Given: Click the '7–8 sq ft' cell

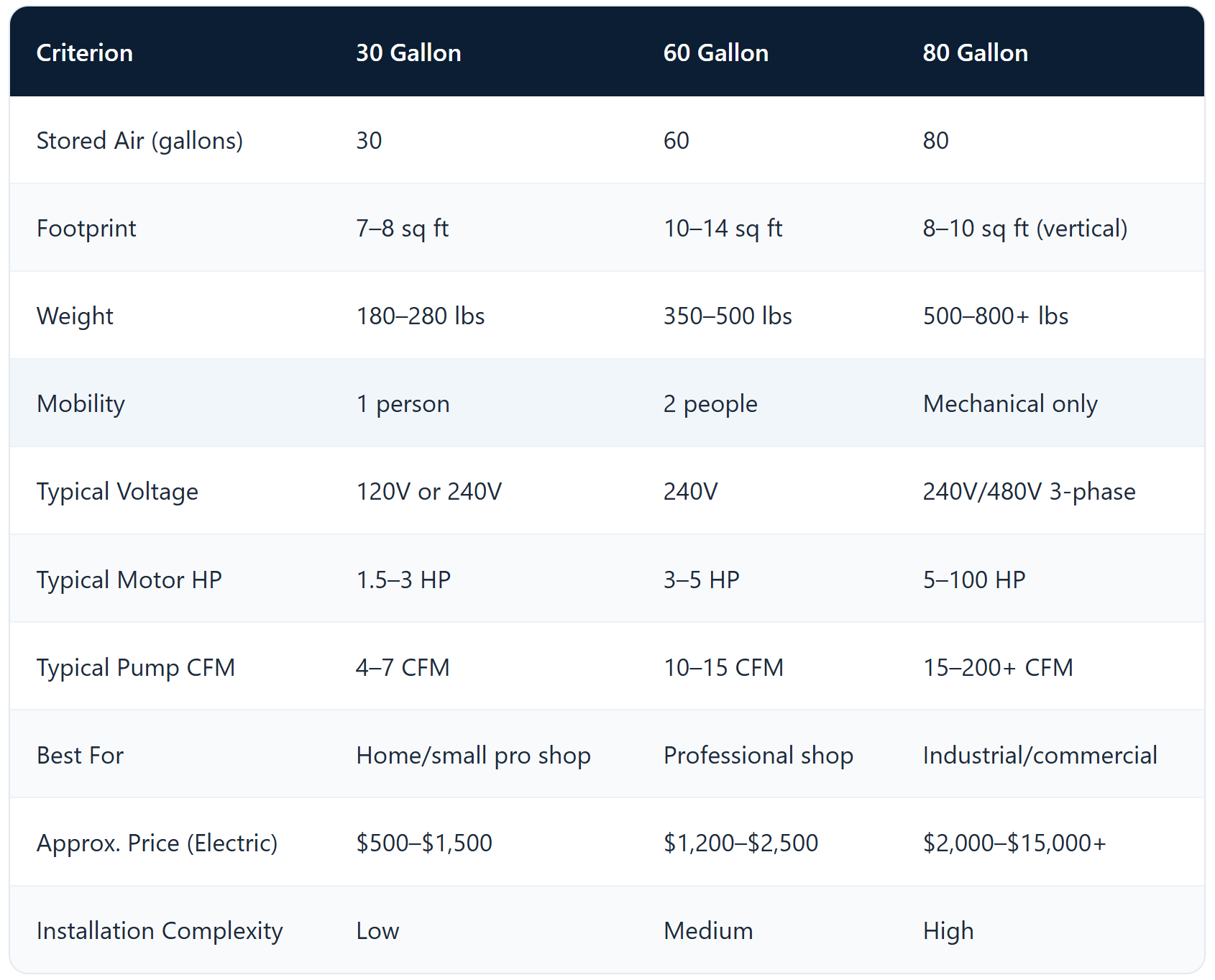Looking at the screenshot, I should pos(403,229).
